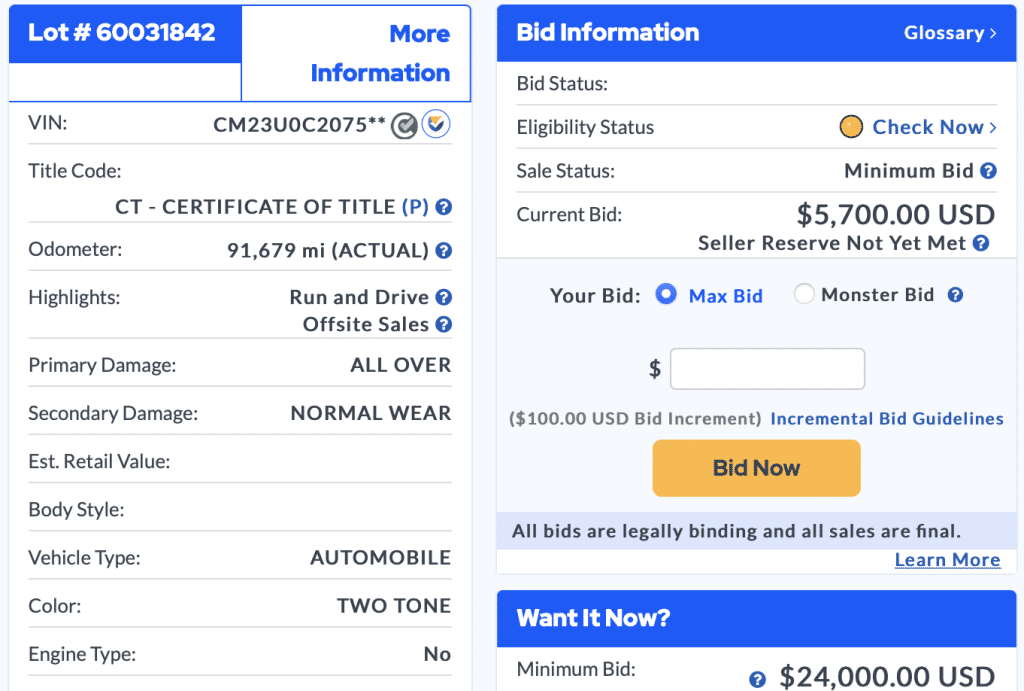Open help for the Run and Drive highlight
This screenshot has width=1024, height=691.
(443, 297)
